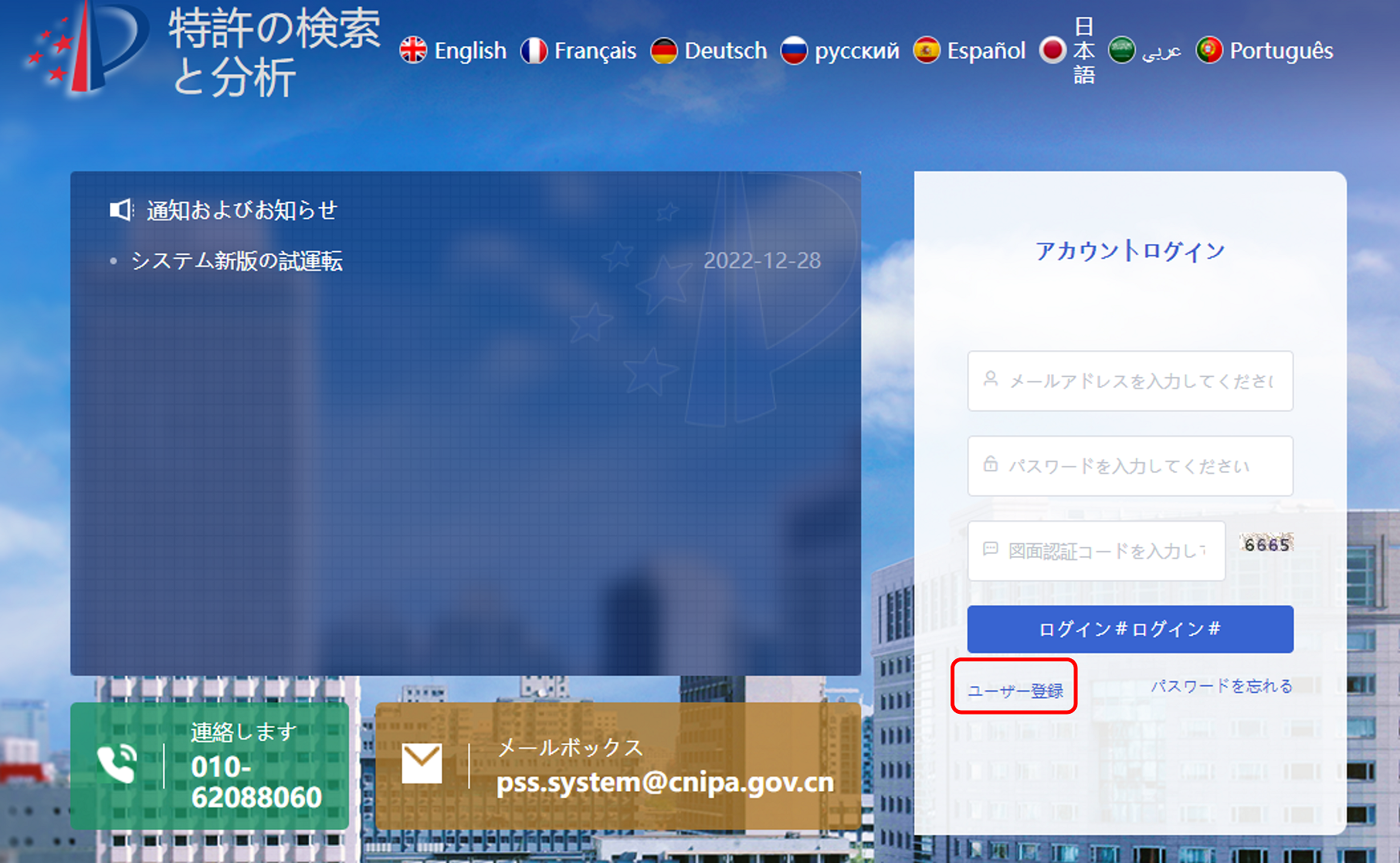Viewport: 1400px width, 863px height.
Task: Click the British flag icon for English
Action: click(414, 50)
